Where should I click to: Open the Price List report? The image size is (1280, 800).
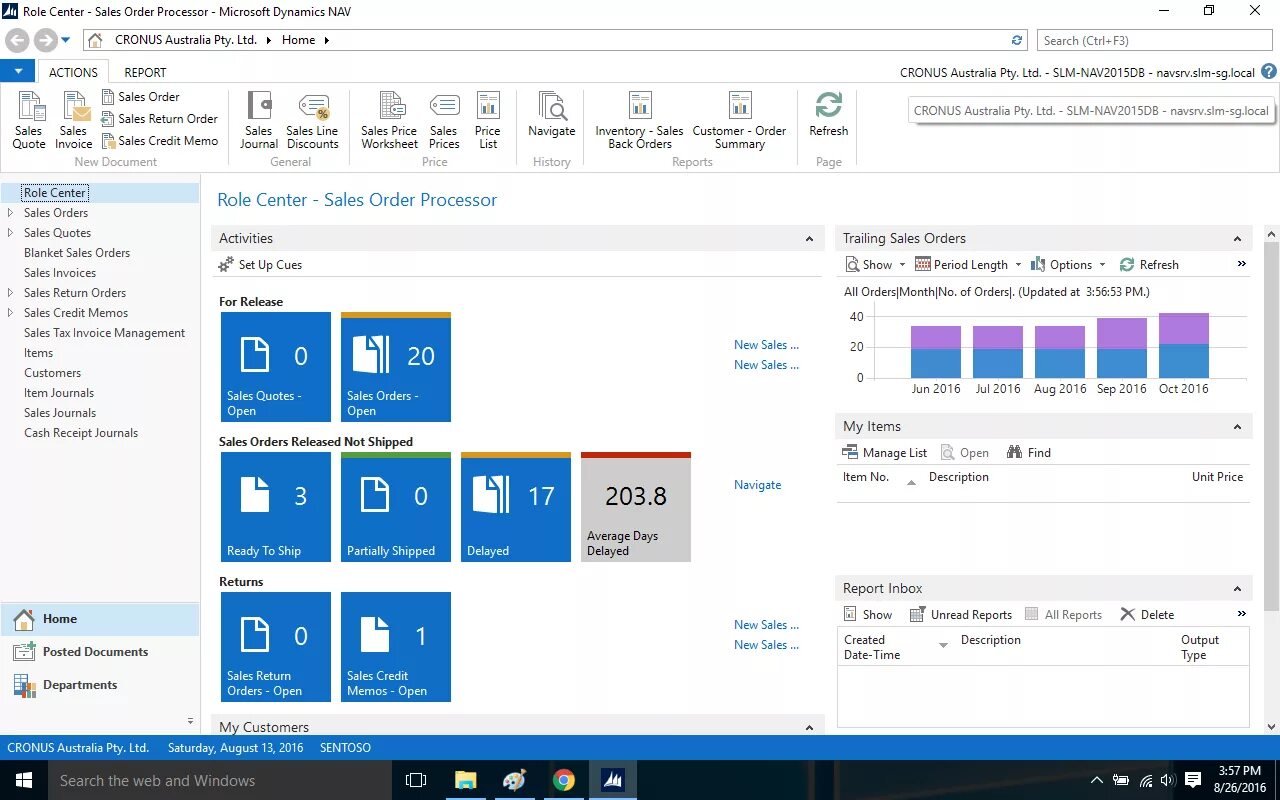click(x=488, y=121)
